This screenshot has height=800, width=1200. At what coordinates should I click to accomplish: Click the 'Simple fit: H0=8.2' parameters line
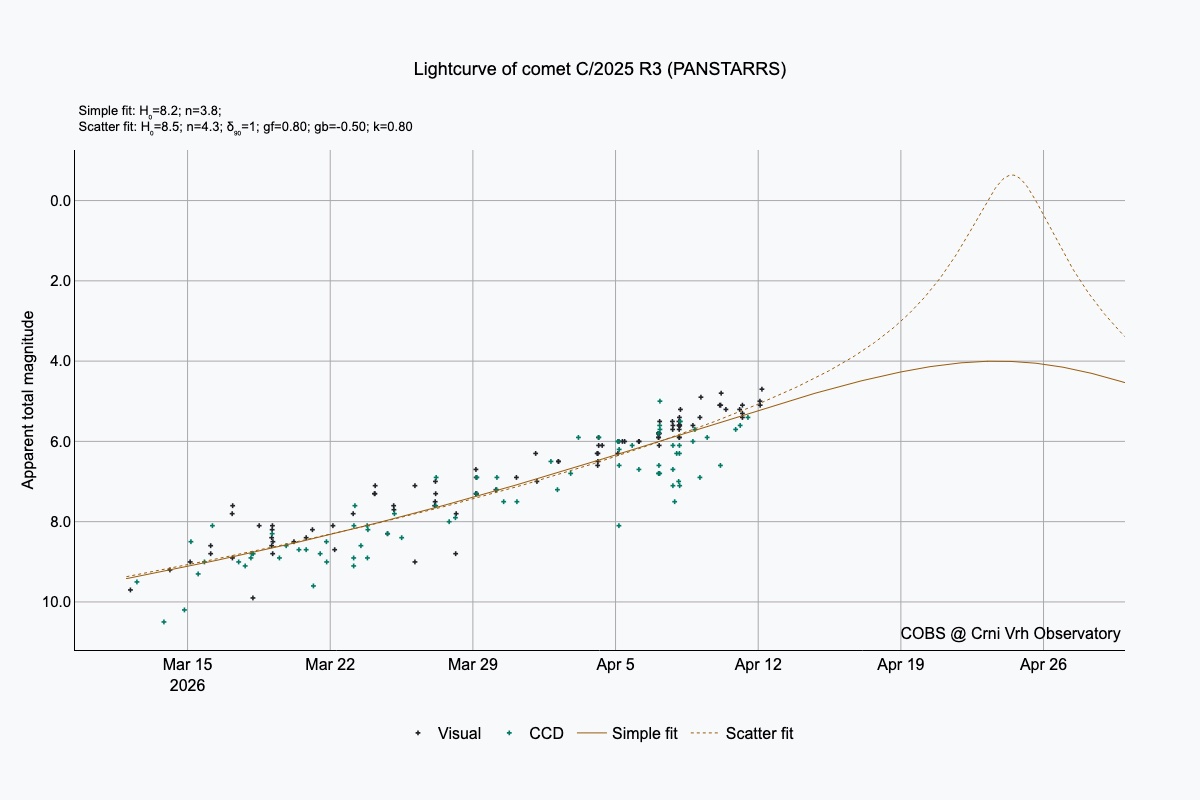point(150,110)
